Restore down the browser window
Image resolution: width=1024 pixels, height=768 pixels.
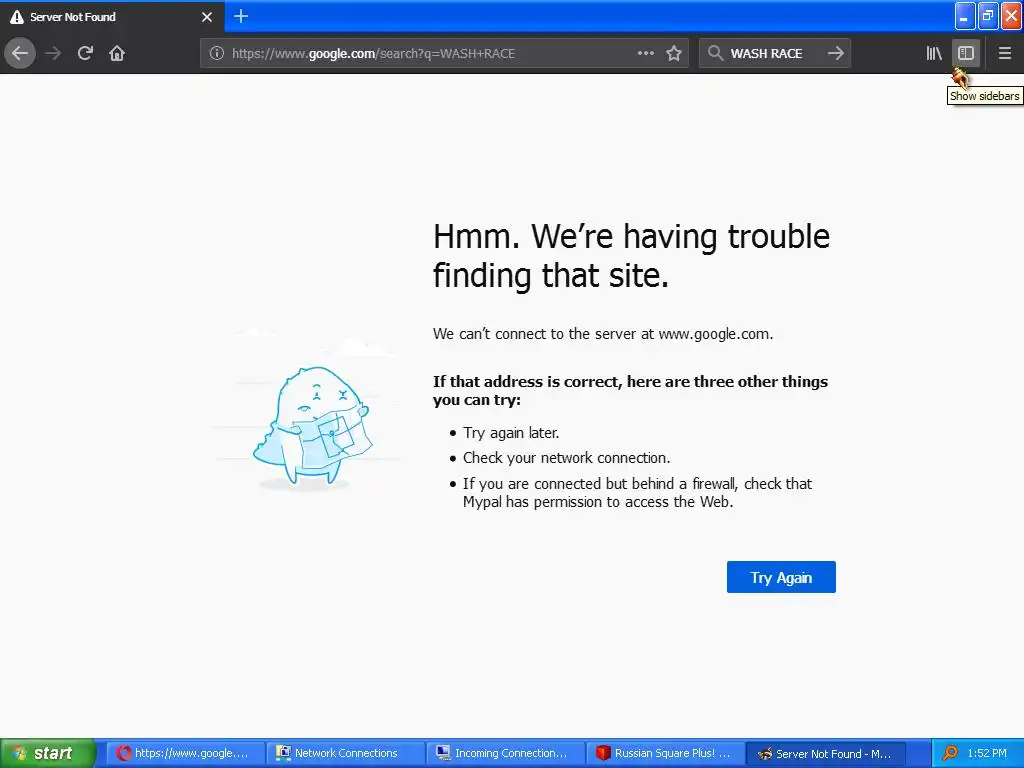988,16
